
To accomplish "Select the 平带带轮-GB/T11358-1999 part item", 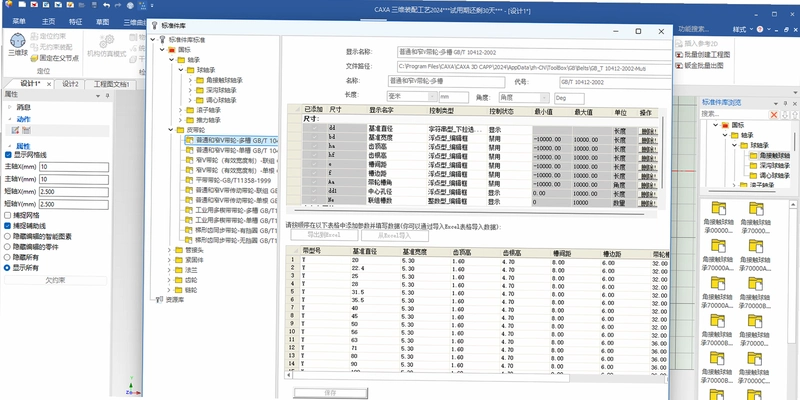I will [x=232, y=180].
